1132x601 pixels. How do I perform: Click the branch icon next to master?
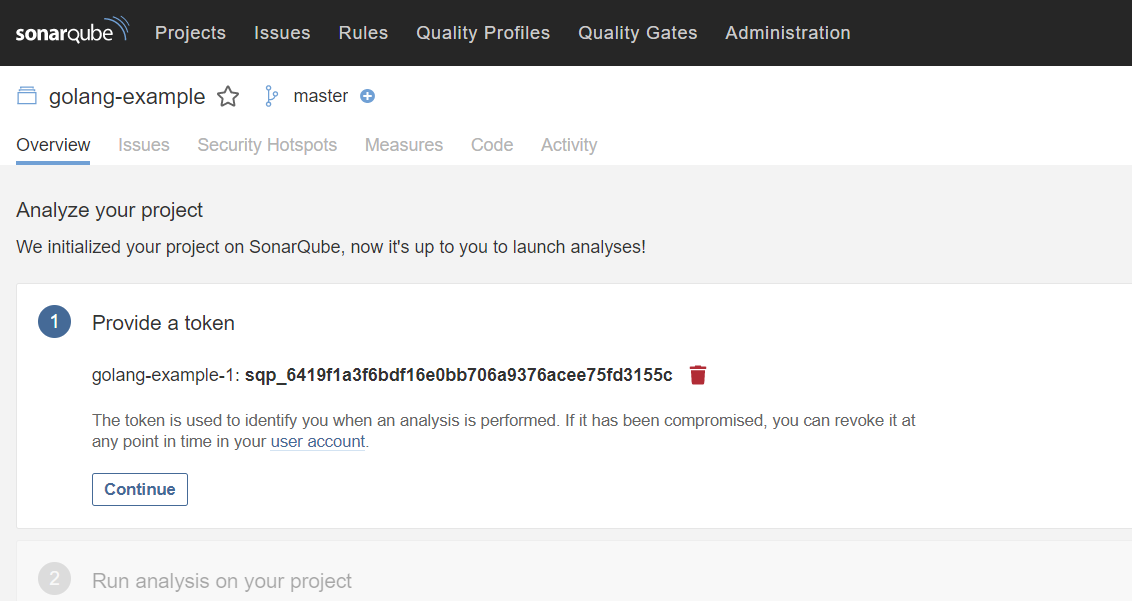(x=271, y=96)
